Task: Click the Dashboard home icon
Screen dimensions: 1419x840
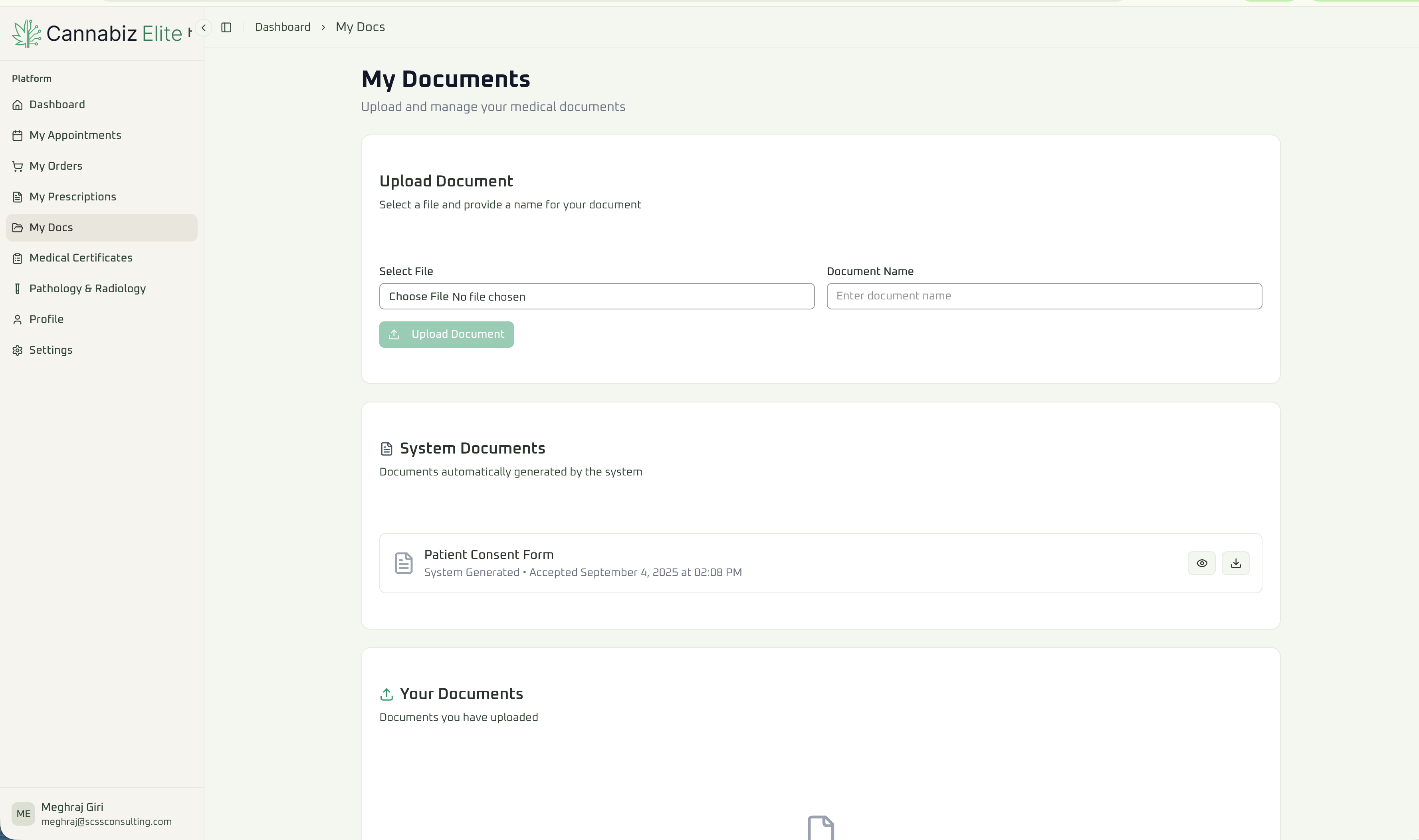Action: click(18, 104)
